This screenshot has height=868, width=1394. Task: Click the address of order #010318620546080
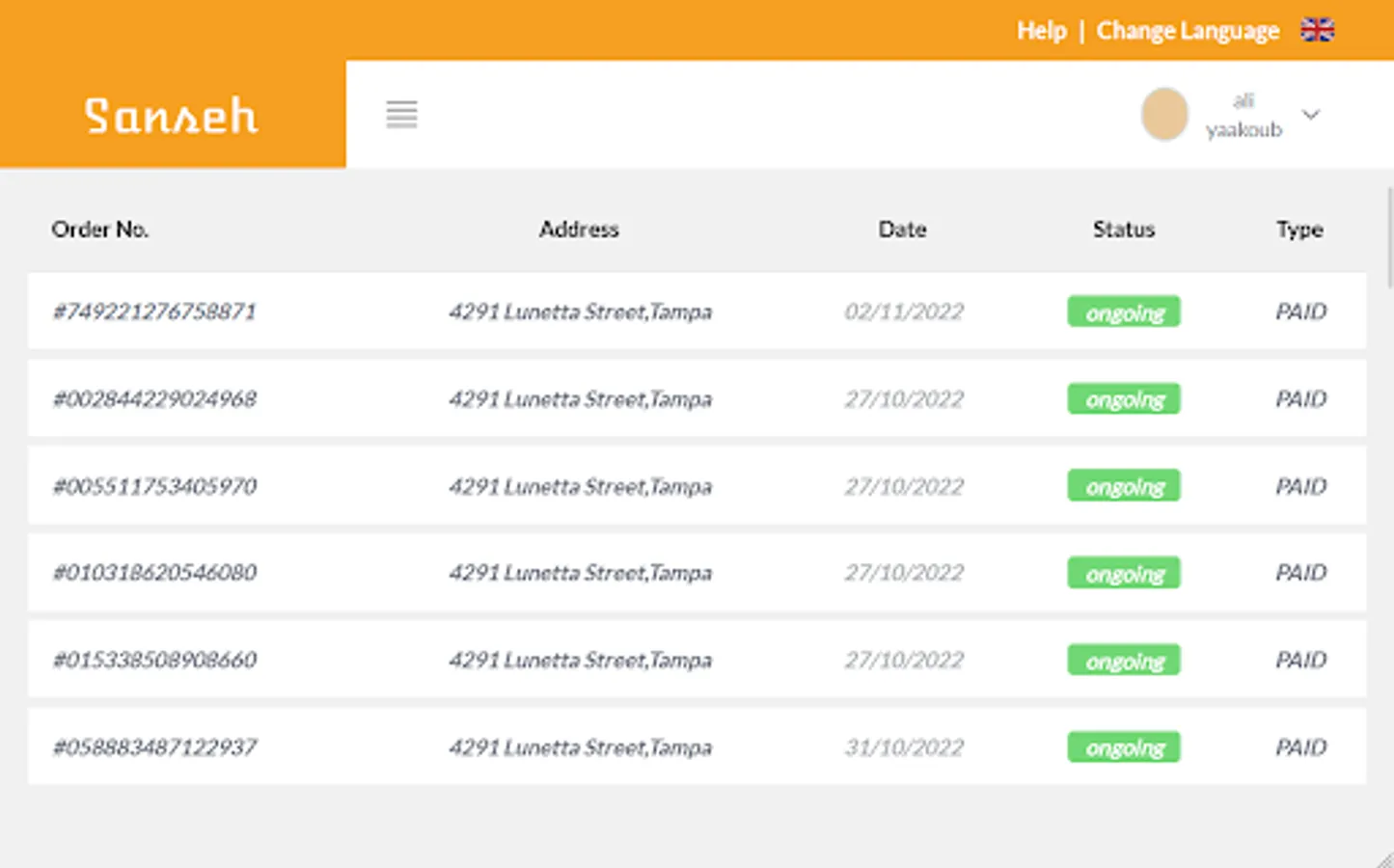(580, 573)
